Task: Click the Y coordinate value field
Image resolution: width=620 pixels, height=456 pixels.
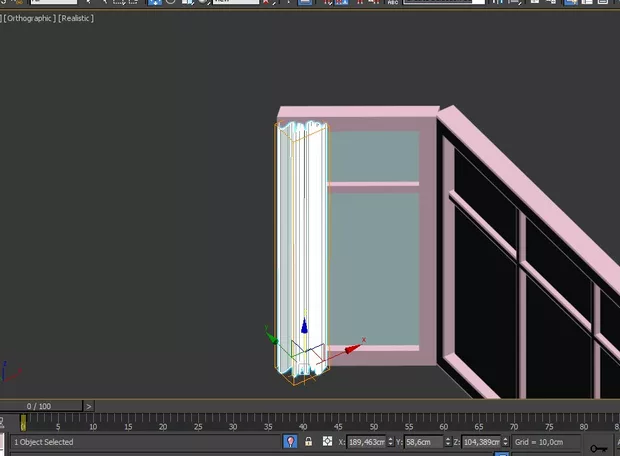Action: (424, 441)
